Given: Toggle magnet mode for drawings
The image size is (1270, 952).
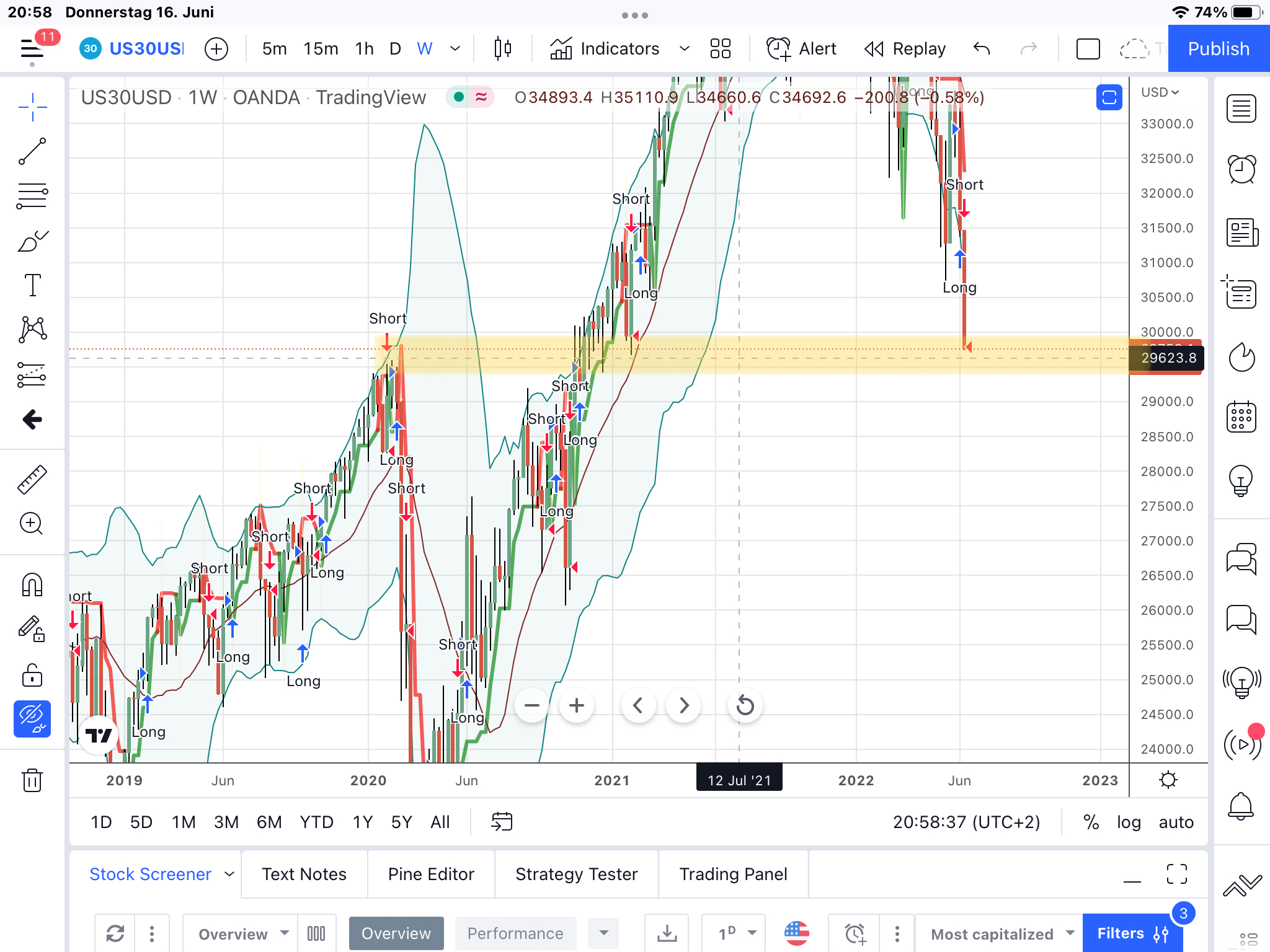Looking at the screenshot, I should 32,584.
